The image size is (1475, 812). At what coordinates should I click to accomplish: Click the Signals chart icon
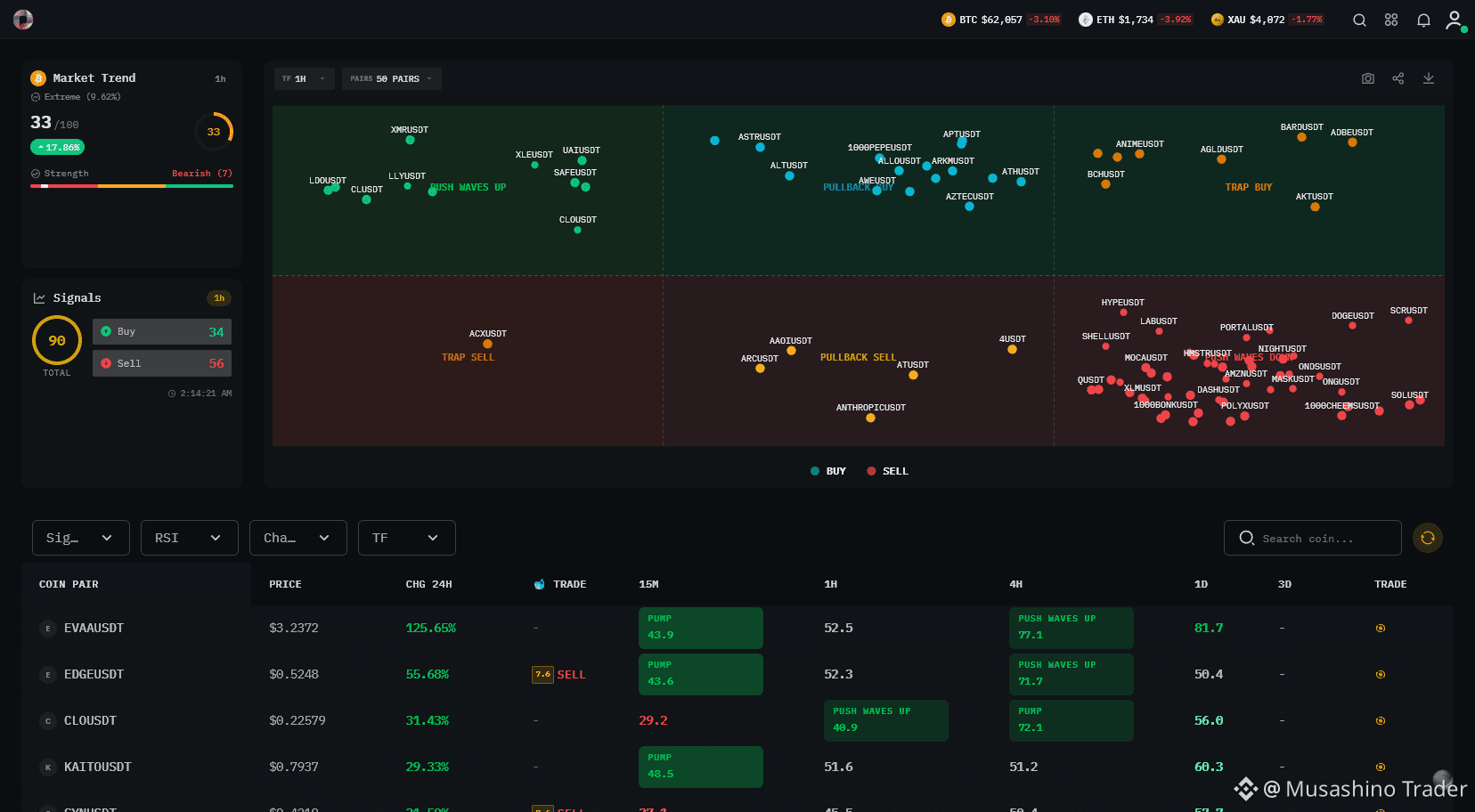[39, 298]
